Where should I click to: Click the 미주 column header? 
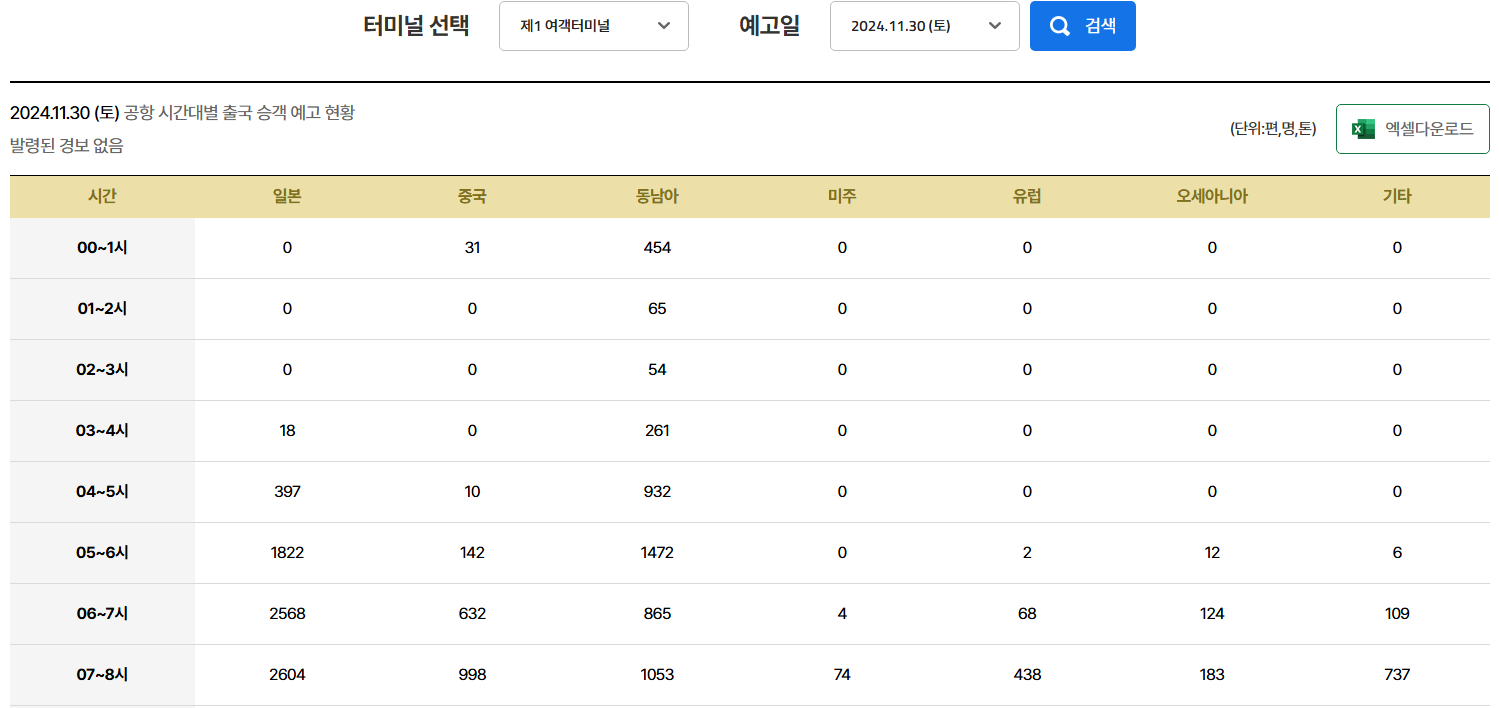(842, 197)
